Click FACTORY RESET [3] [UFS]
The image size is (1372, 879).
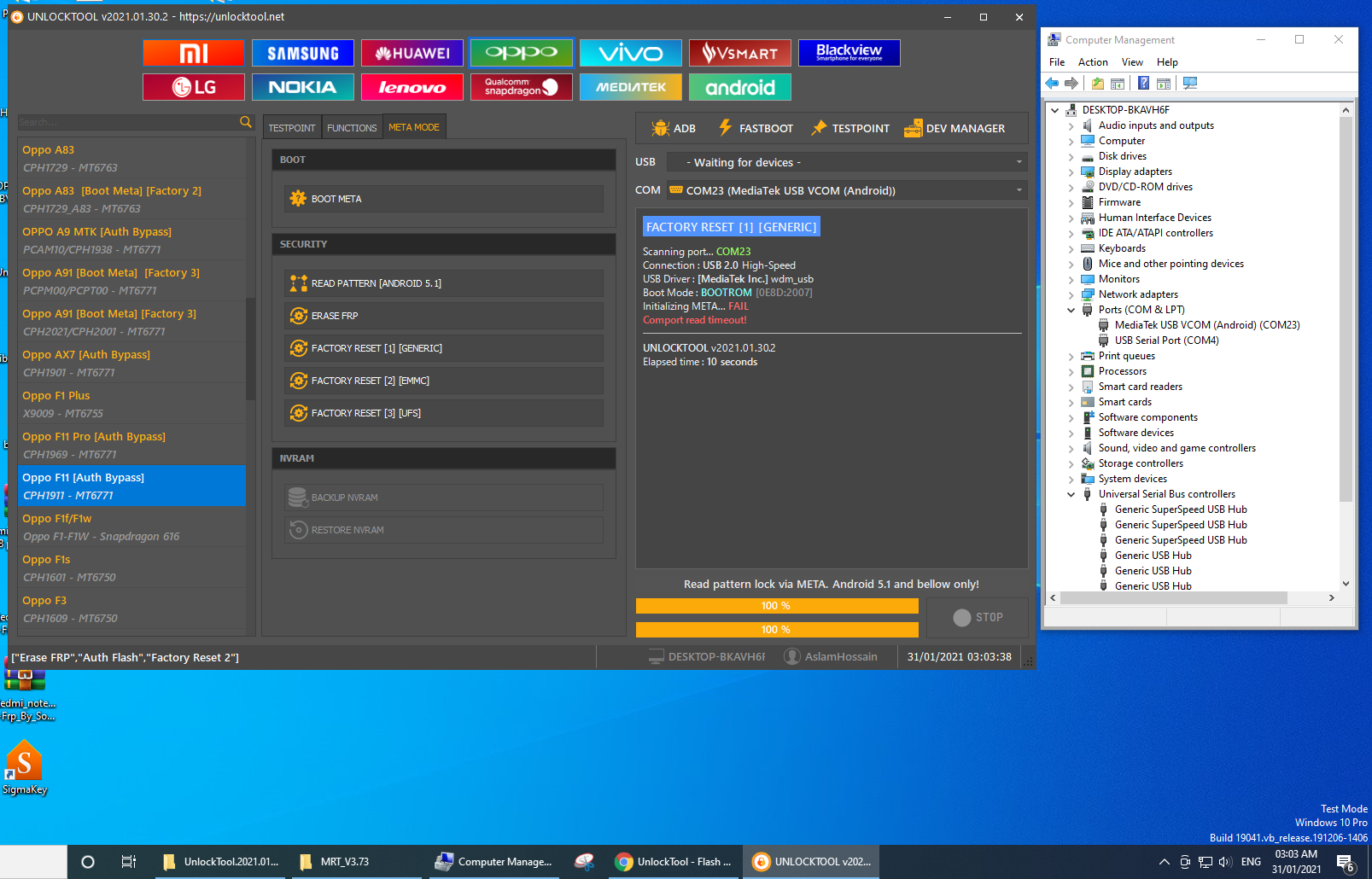click(444, 413)
